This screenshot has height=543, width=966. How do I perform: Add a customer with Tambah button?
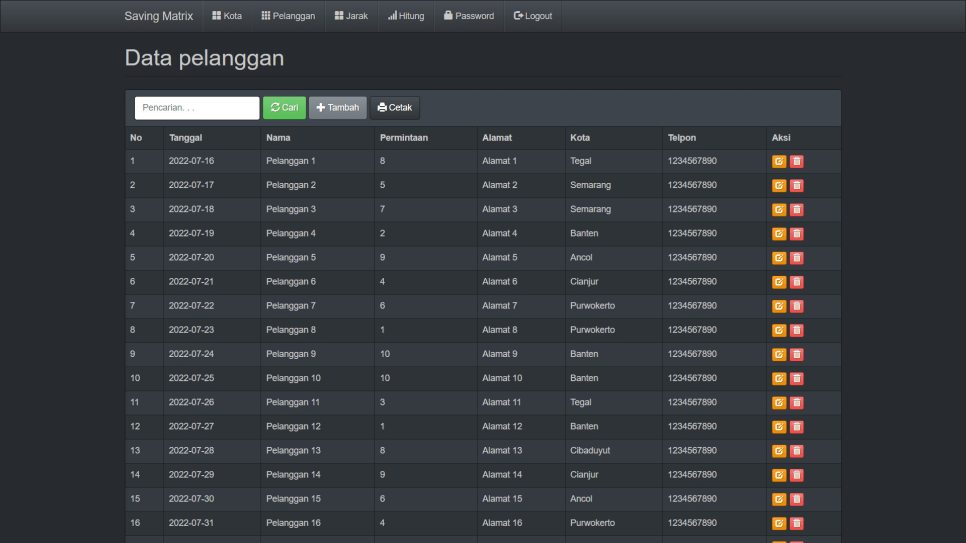click(338, 108)
